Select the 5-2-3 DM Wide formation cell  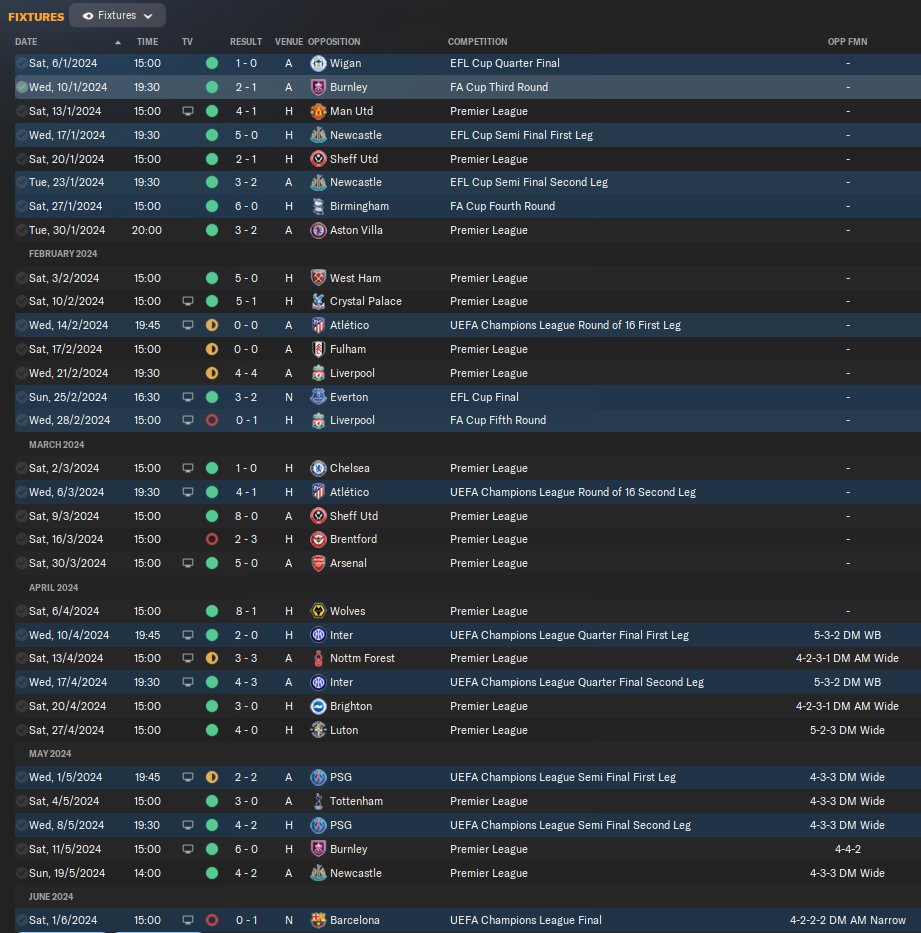click(847, 730)
